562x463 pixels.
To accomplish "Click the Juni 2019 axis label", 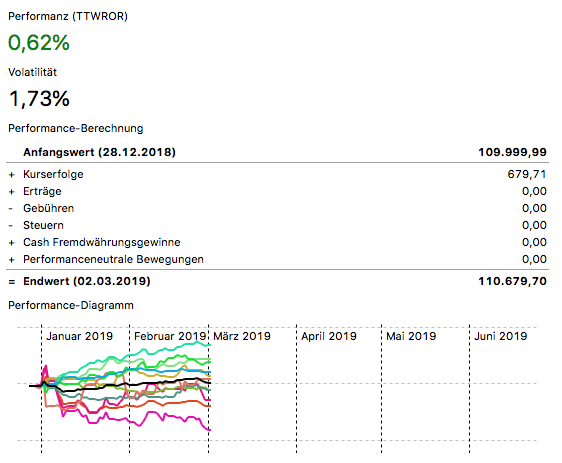I will pos(501,336).
